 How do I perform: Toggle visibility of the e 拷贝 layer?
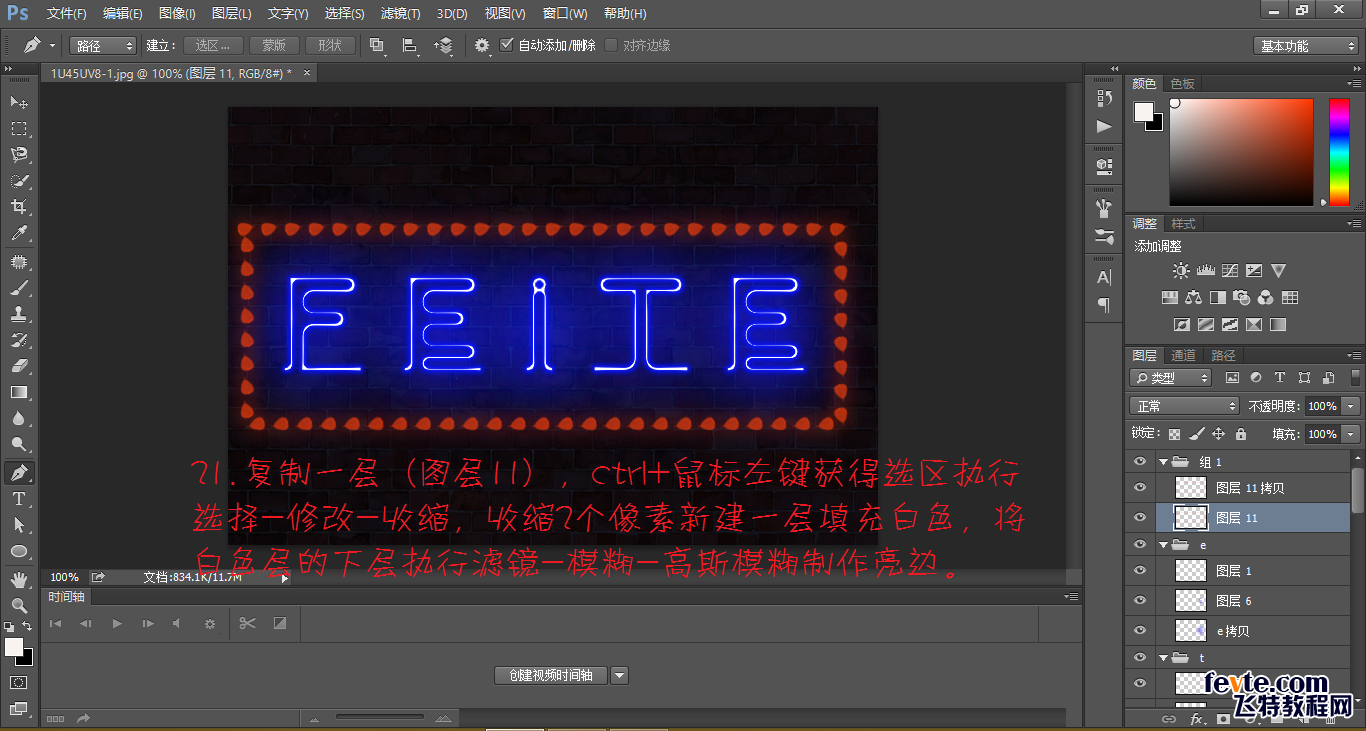tap(1139, 630)
